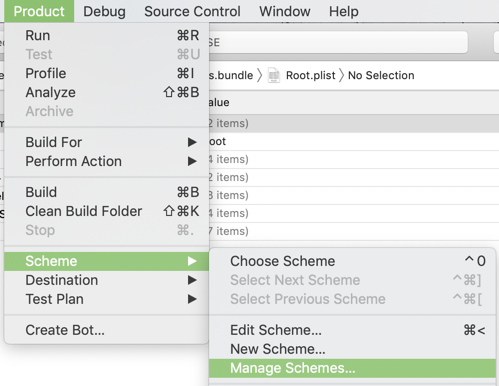Select New Scheme… option

[x=353, y=349]
